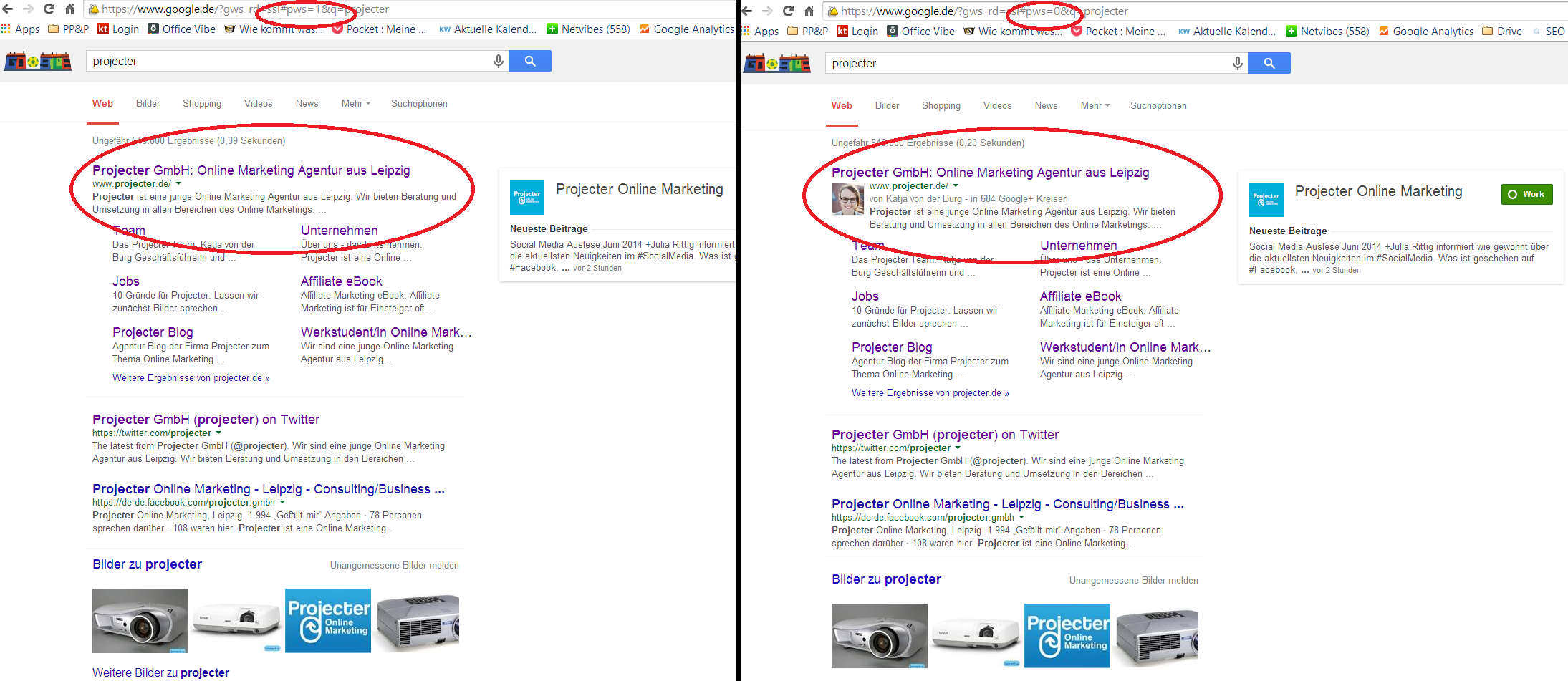Click the blue search magnifier button in the right window
The width and height of the screenshot is (1568, 681).
tap(1269, 63)
